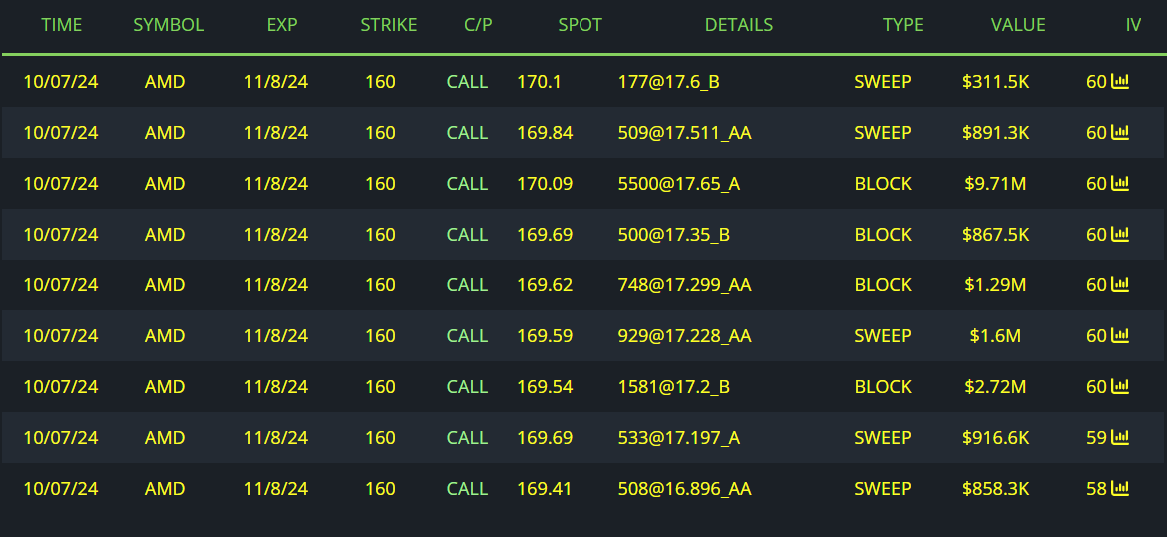Click details text 500@17.35_B
The width and height of the screenshot is (1167, 537).
674,234
